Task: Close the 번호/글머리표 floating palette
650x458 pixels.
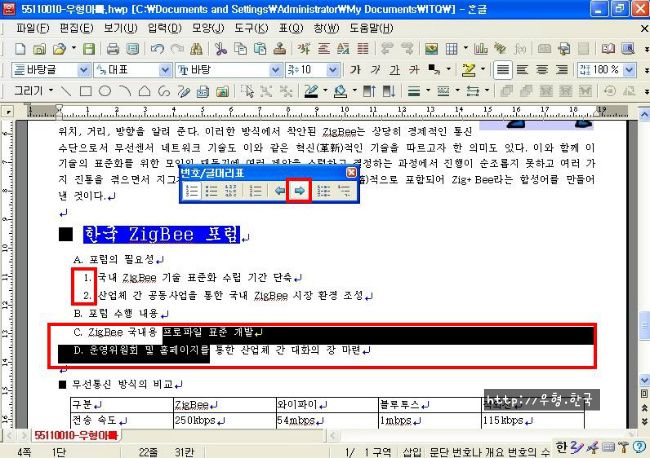Action: [351, 172]
